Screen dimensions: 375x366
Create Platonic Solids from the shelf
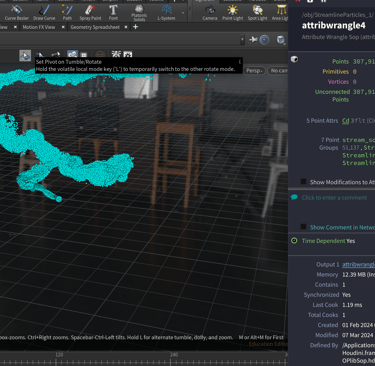(x=139, y=13)
